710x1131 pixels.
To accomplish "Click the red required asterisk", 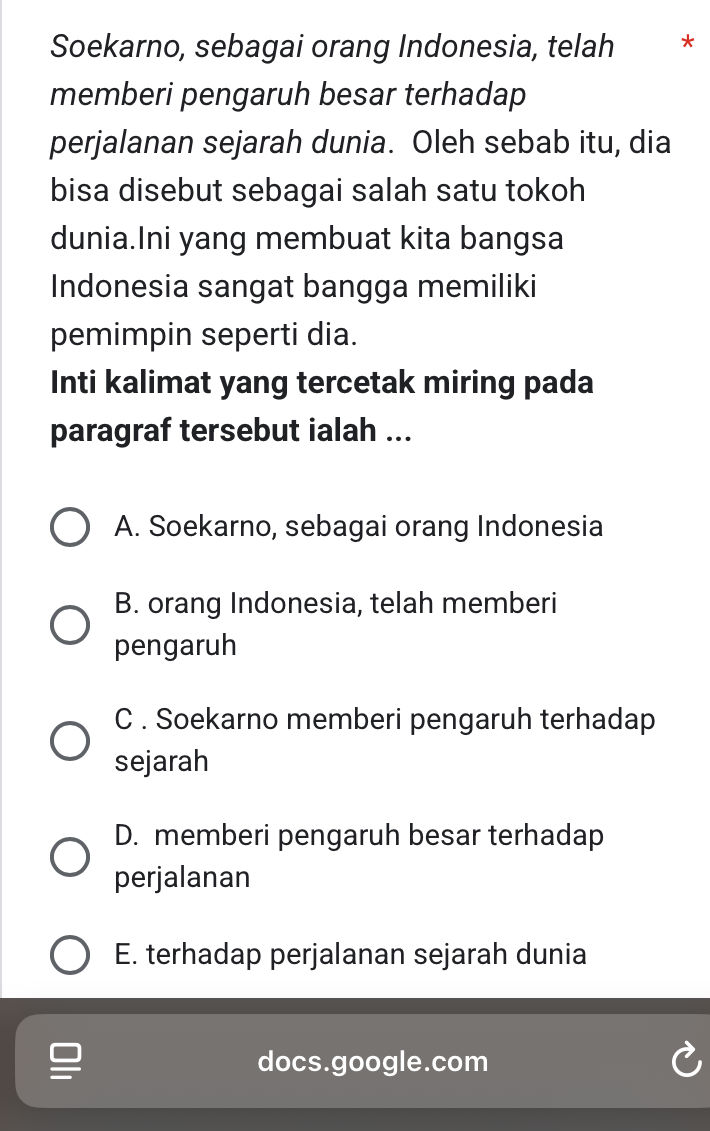I will [687, 46].
